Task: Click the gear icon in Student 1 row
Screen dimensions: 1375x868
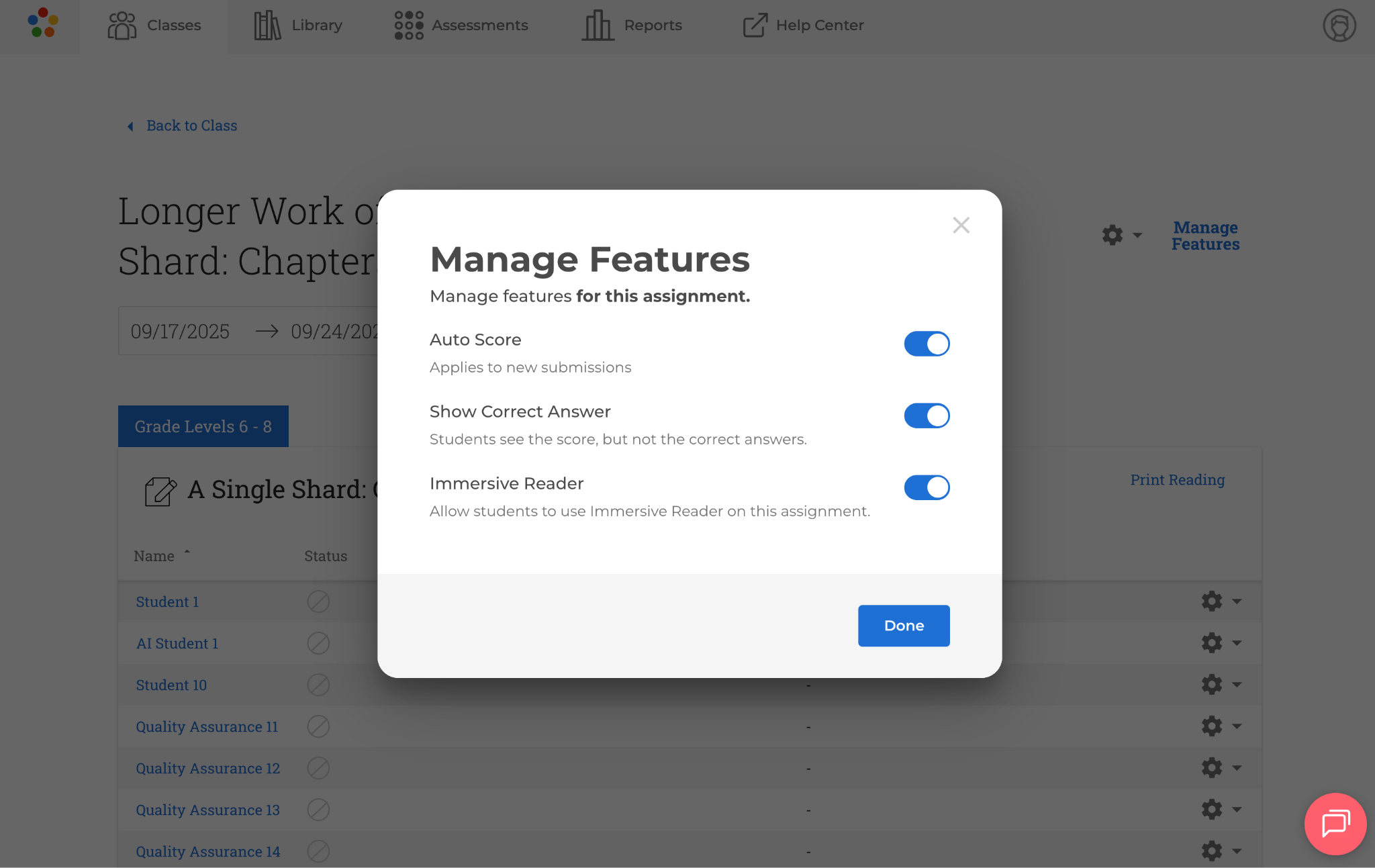Action: point(1212,601)
